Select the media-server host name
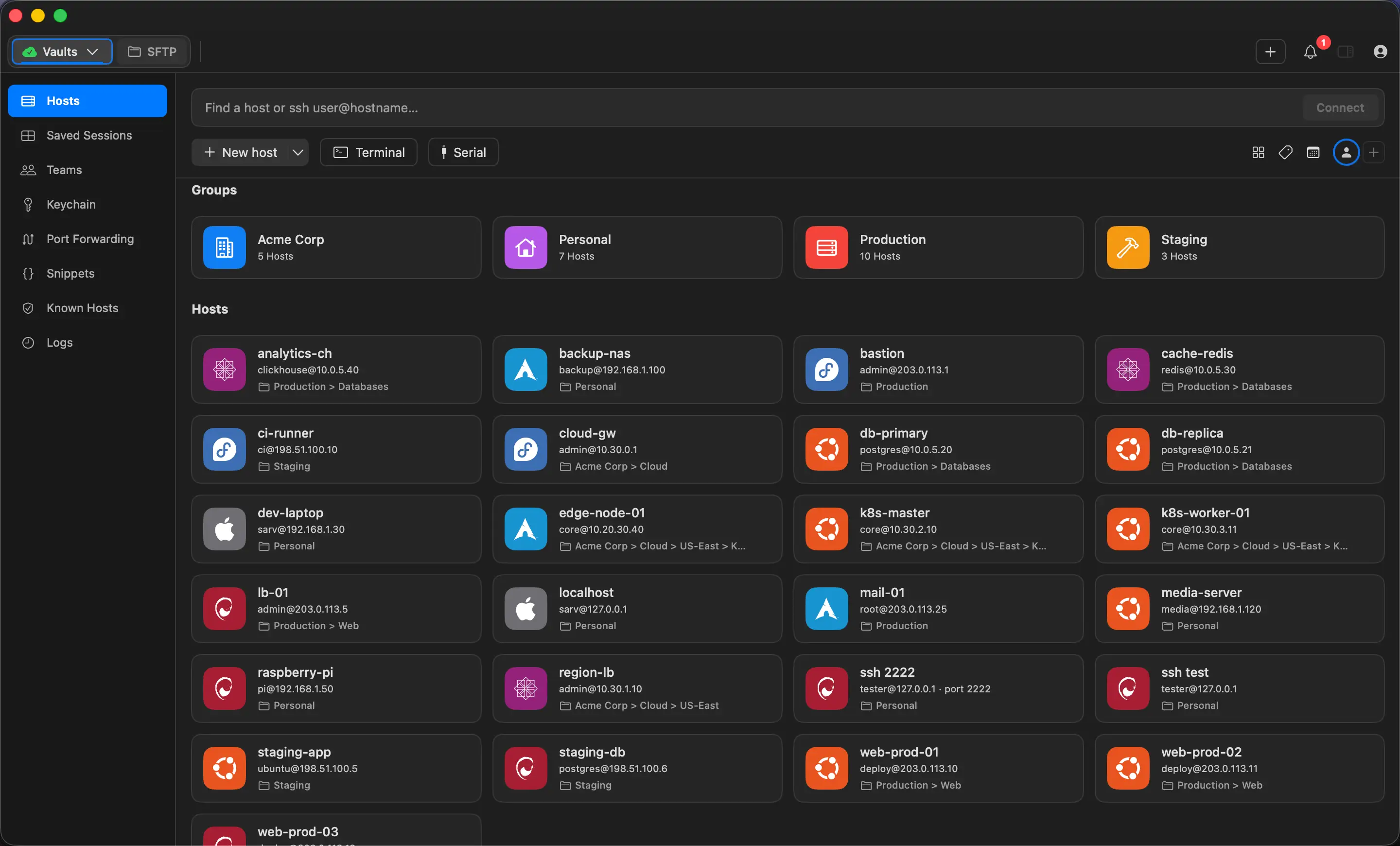1400x846 pixels. (1201, 592)
